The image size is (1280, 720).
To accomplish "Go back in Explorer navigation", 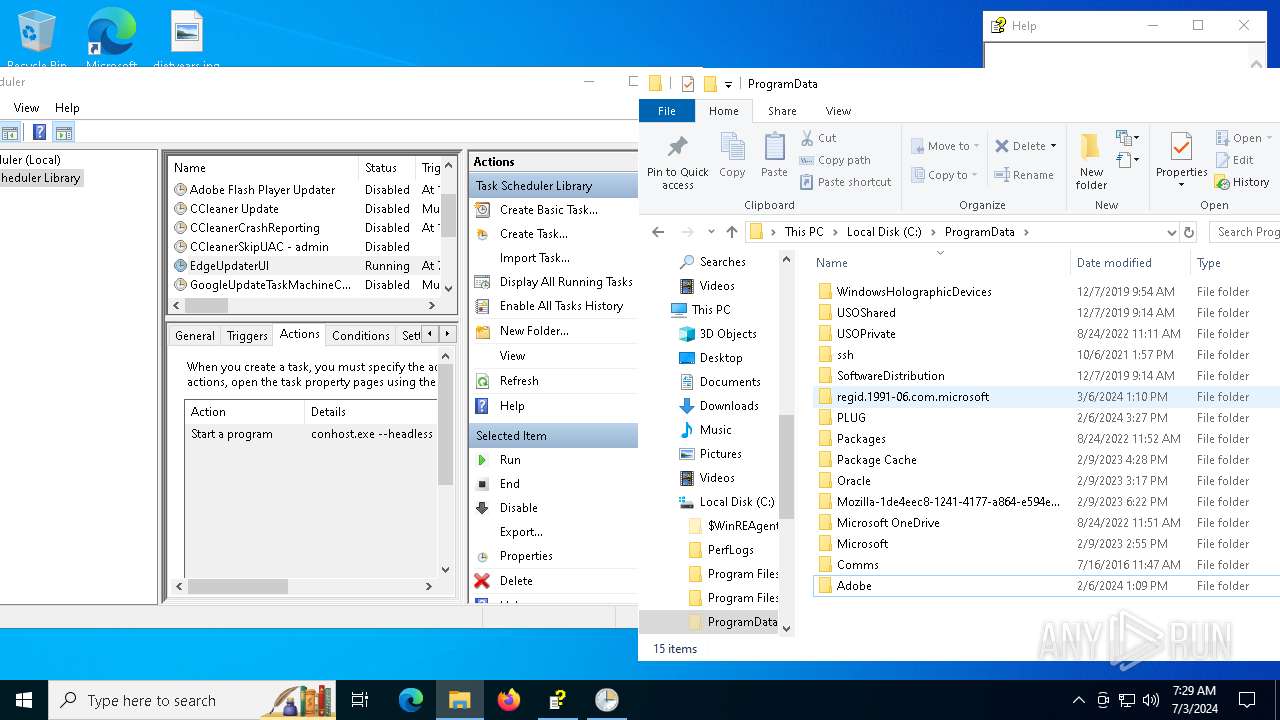I will [657, 232].
